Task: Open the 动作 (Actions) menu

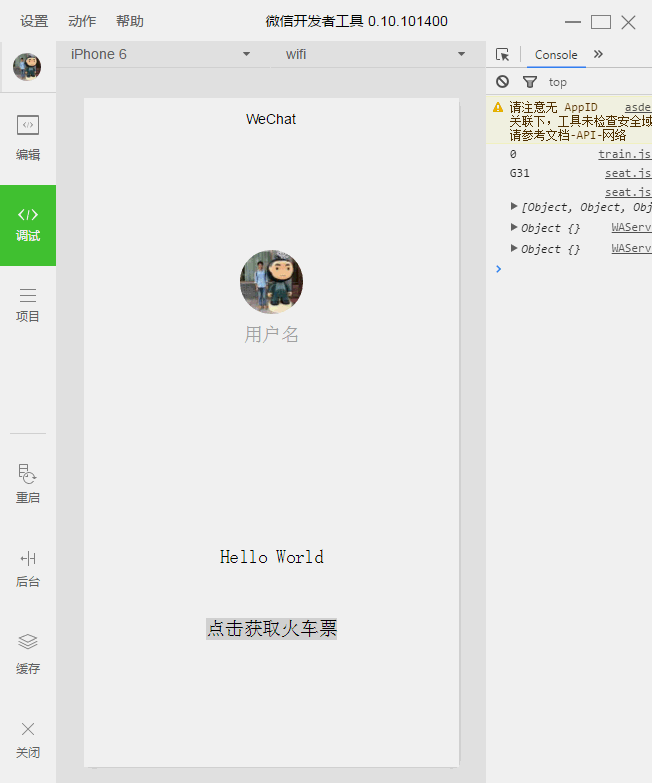Action: point(82,21)
